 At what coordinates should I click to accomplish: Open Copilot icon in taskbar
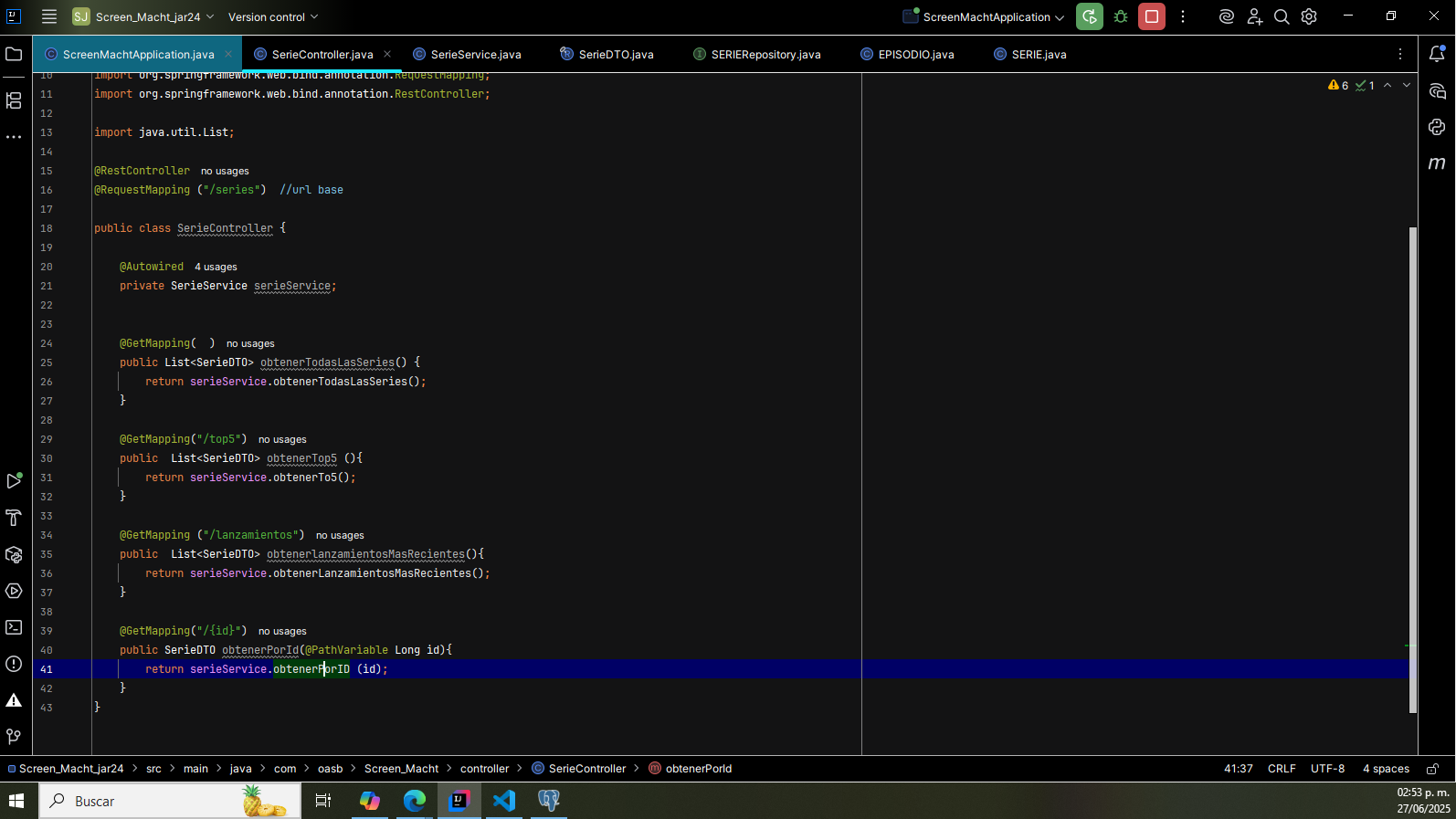pos(370,801)
